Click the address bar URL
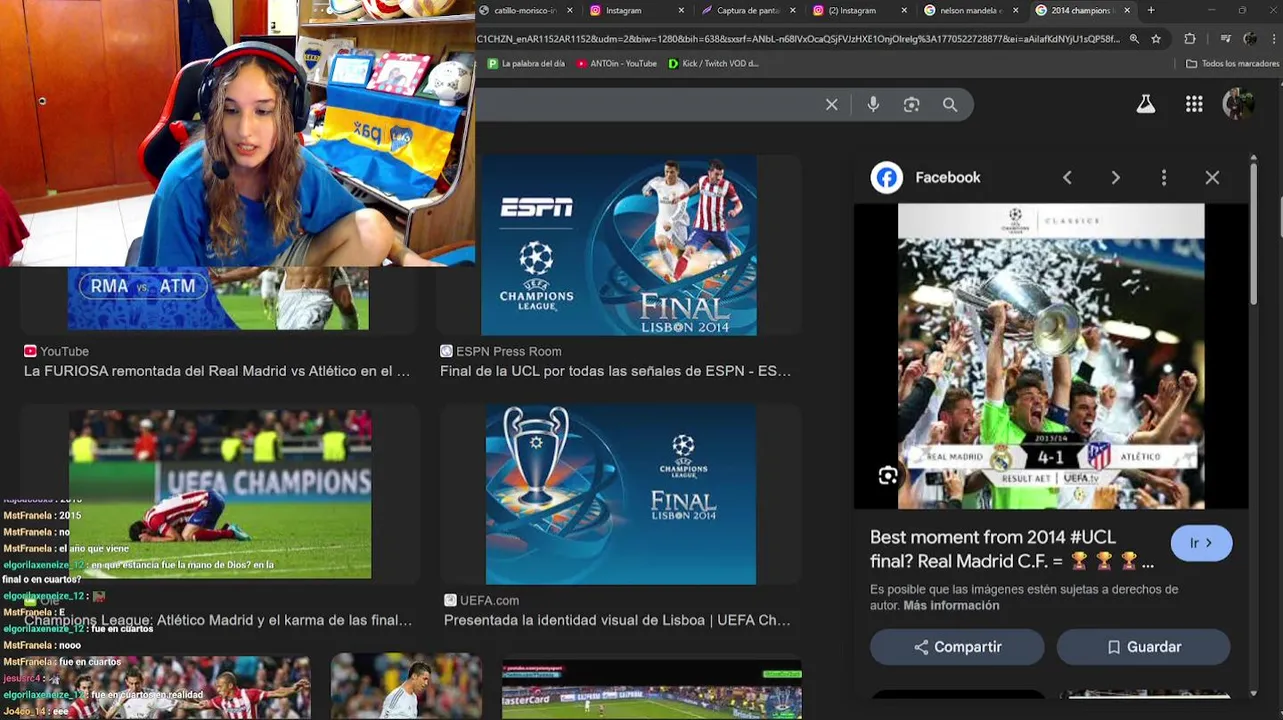The image size is (1283, 720). pyautogui.click(x=798, y=39)
